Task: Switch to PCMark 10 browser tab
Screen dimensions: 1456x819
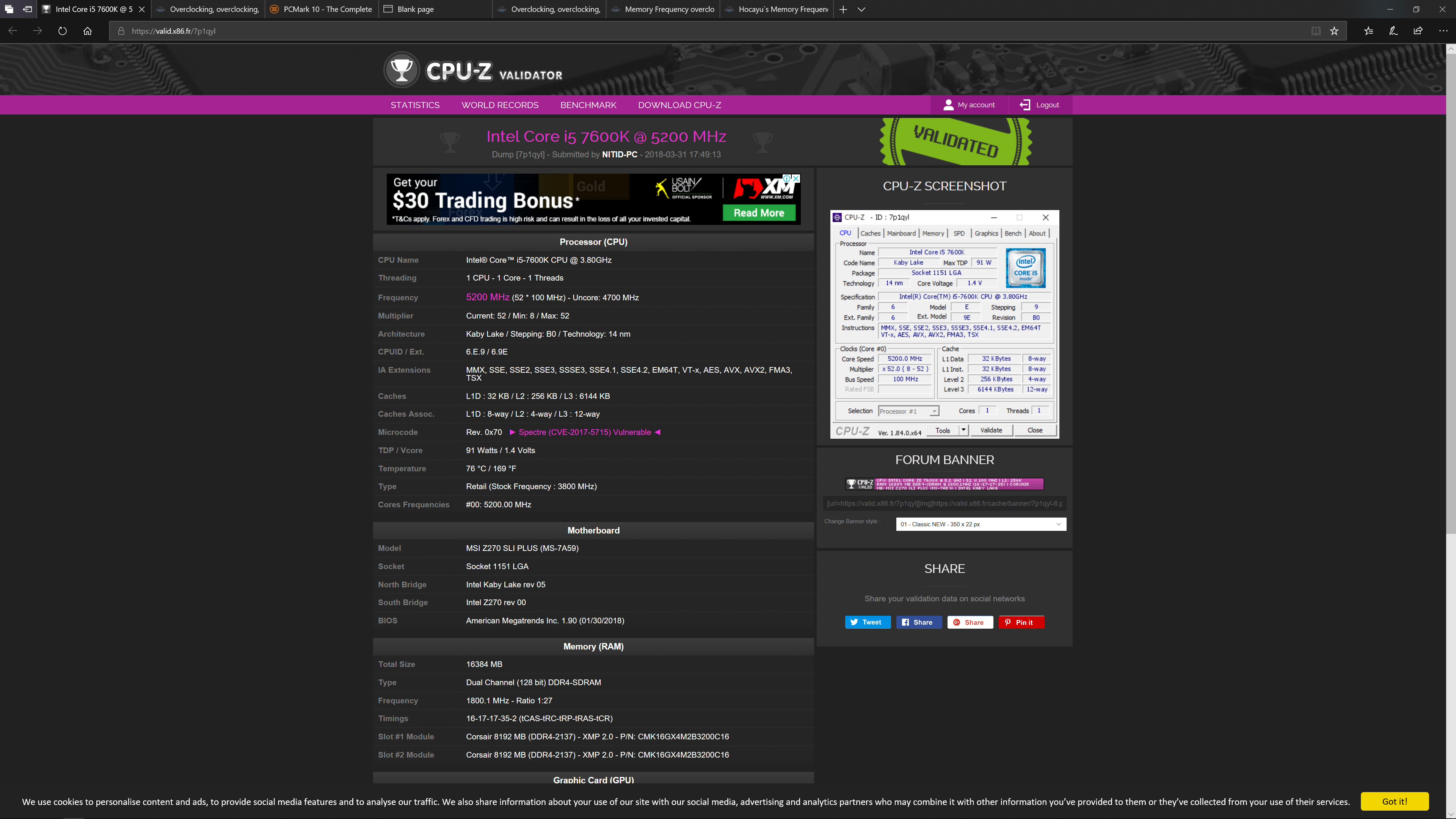Action: (x=321, y=9)
